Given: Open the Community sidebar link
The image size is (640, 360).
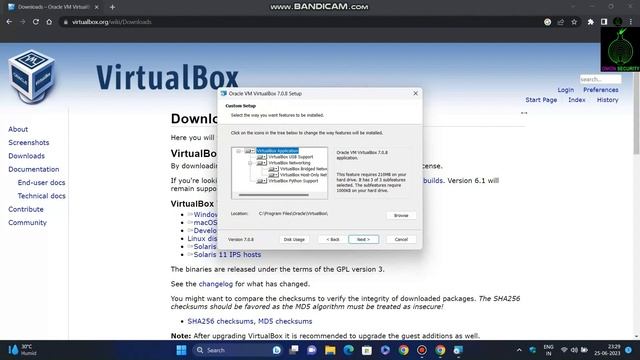Looking at the screenshot, I should 27,223.
